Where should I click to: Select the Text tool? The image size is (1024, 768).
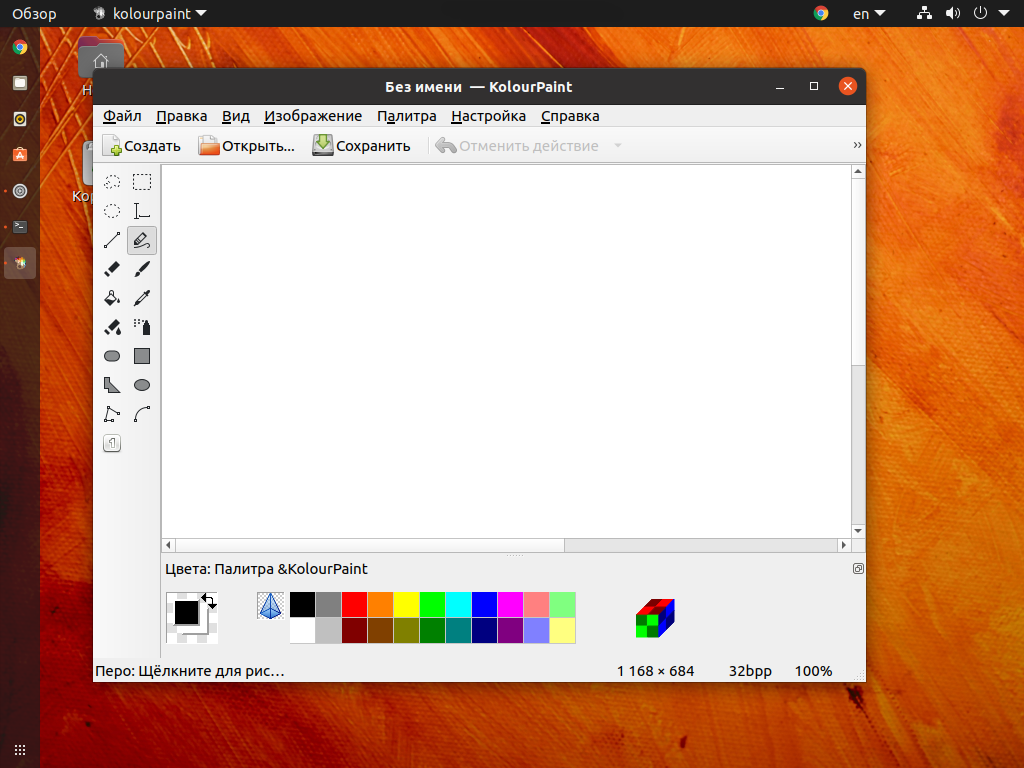(142, 211)
